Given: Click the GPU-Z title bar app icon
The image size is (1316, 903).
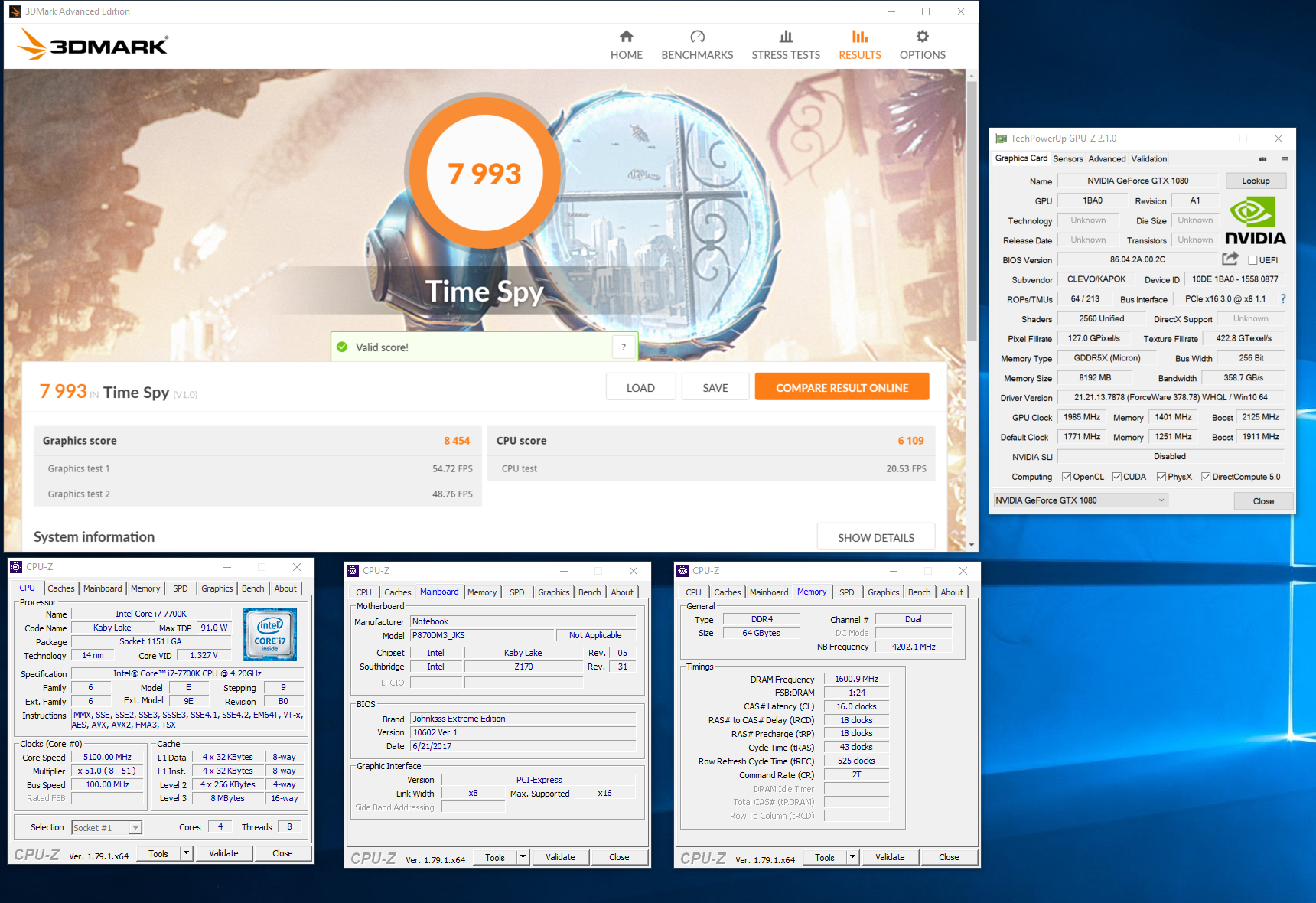Looking at the screenshot, I should click(1001, 139).
